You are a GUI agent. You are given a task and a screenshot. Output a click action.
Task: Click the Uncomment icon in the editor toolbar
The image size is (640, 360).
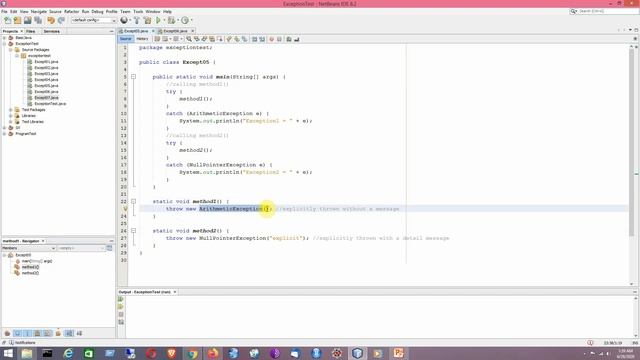297,39
